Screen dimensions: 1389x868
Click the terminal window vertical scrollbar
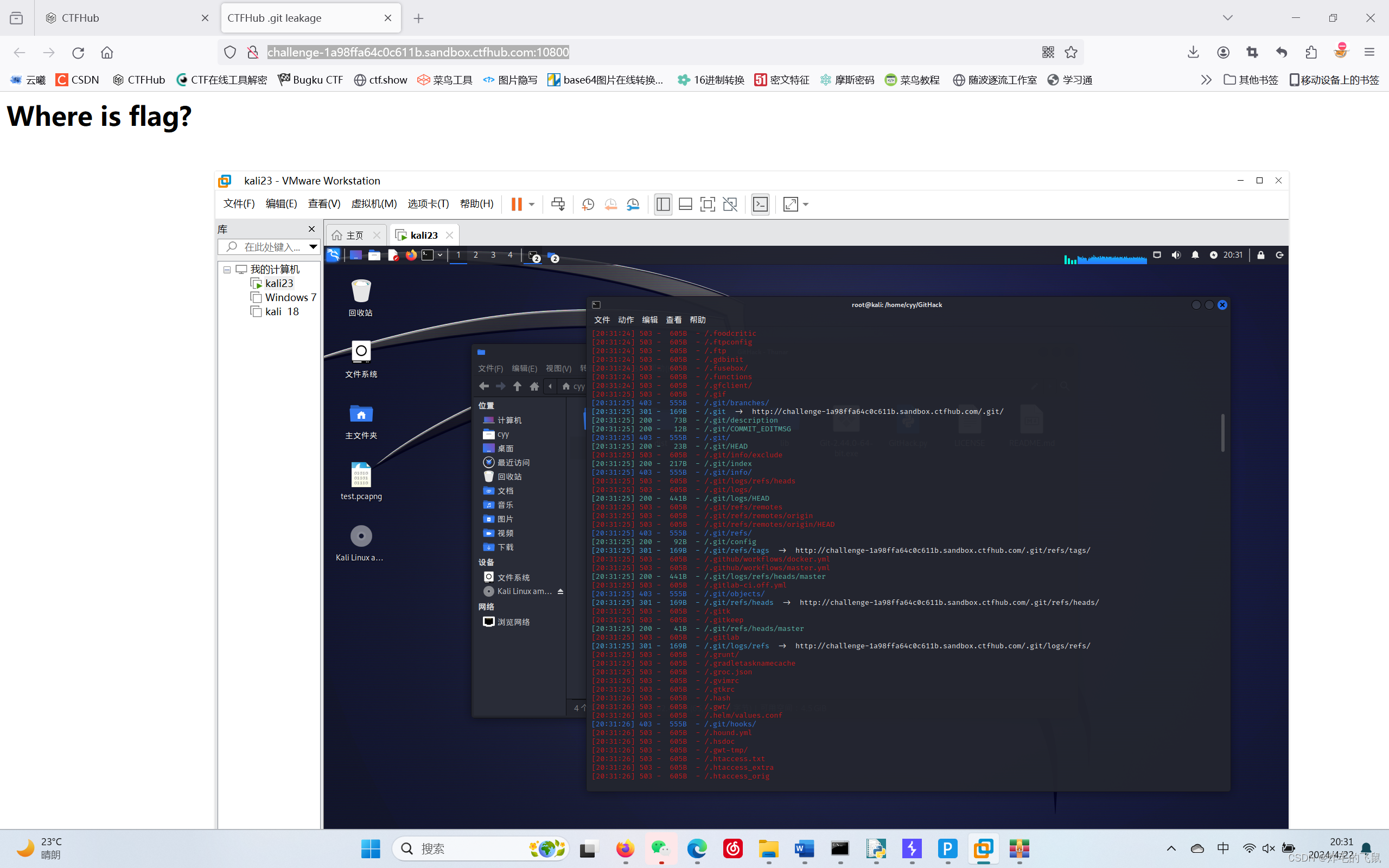coord(1222,432)
